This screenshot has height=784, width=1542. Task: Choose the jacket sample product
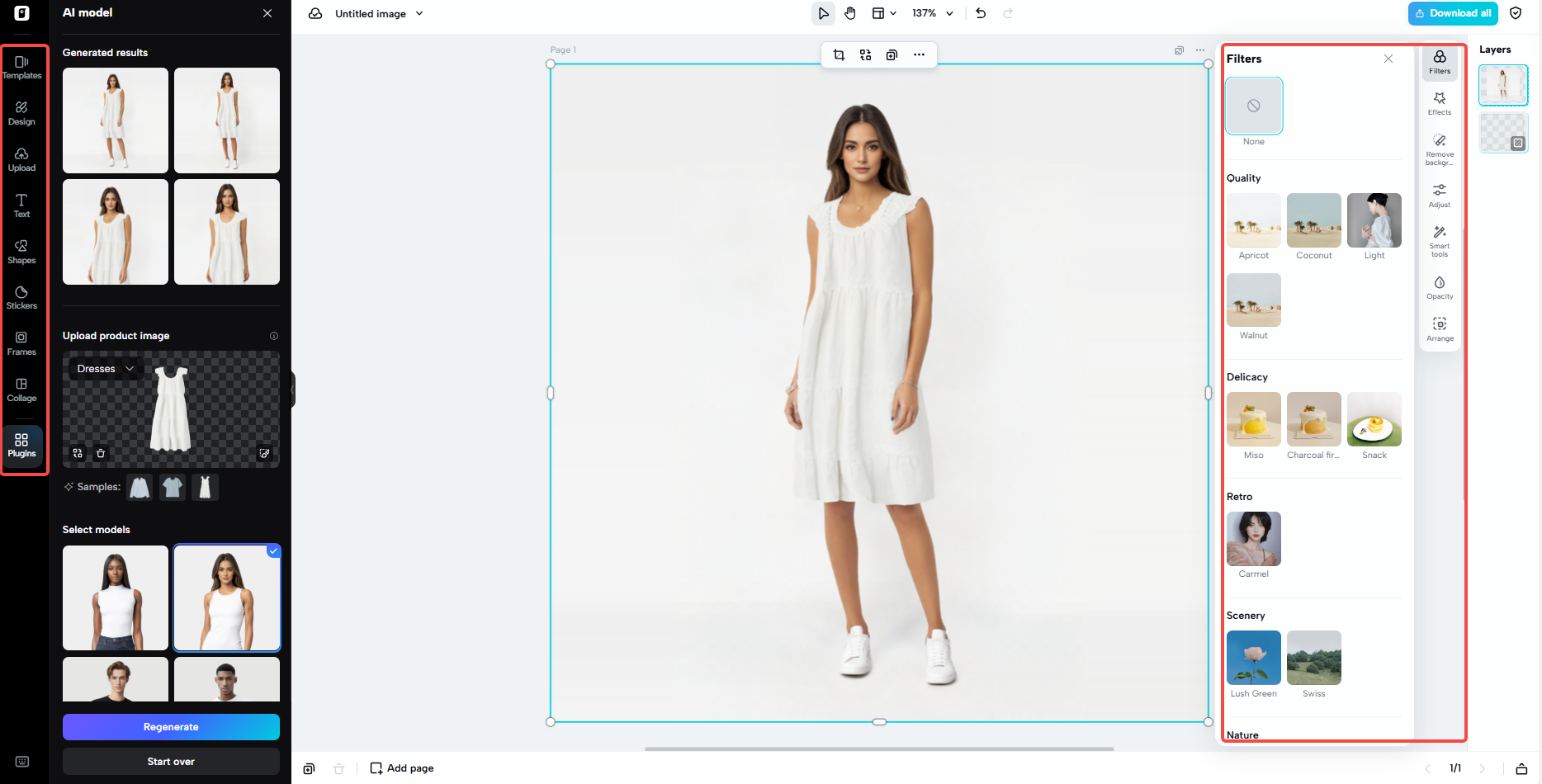[140, 488]
